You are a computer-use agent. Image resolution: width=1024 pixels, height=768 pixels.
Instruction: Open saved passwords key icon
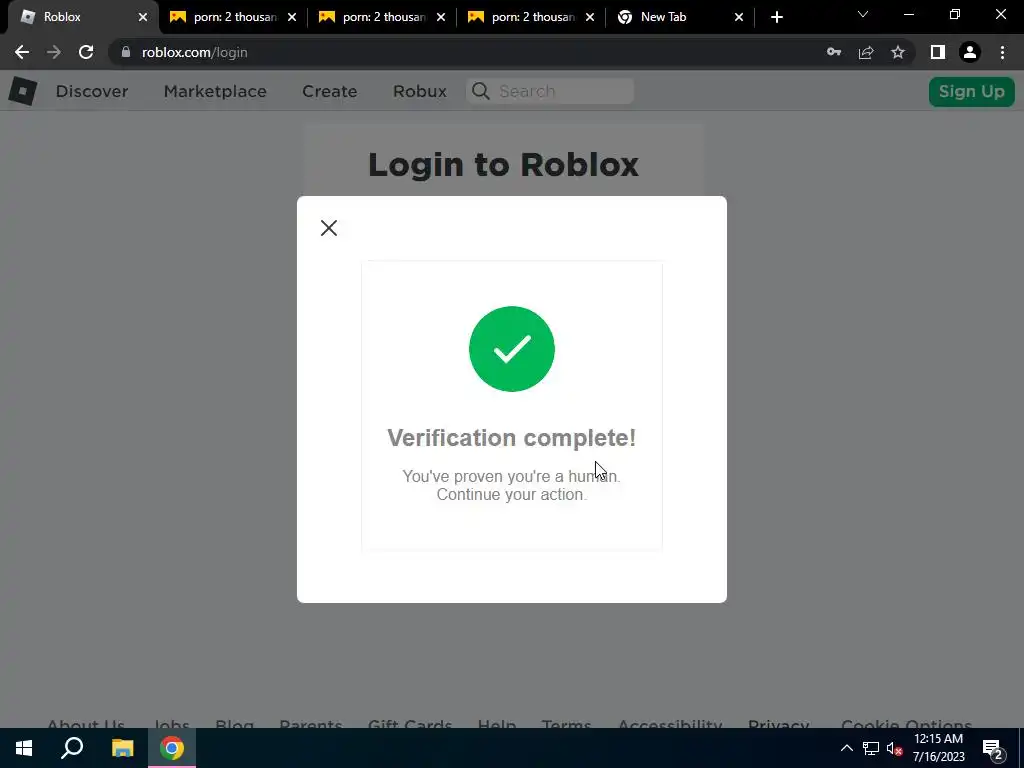click(834, 52)
